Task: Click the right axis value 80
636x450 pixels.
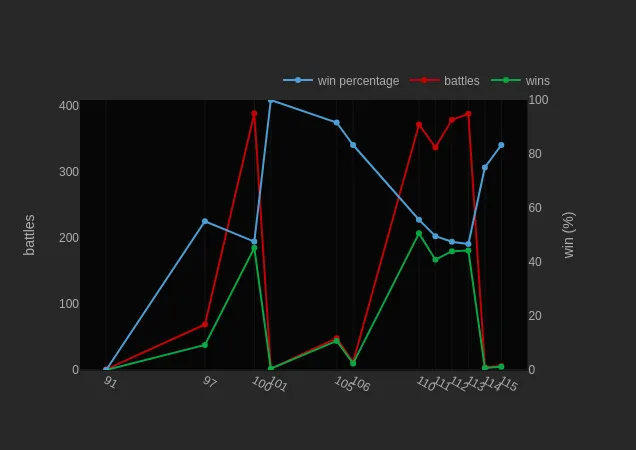Action: [x=535, y=154]
